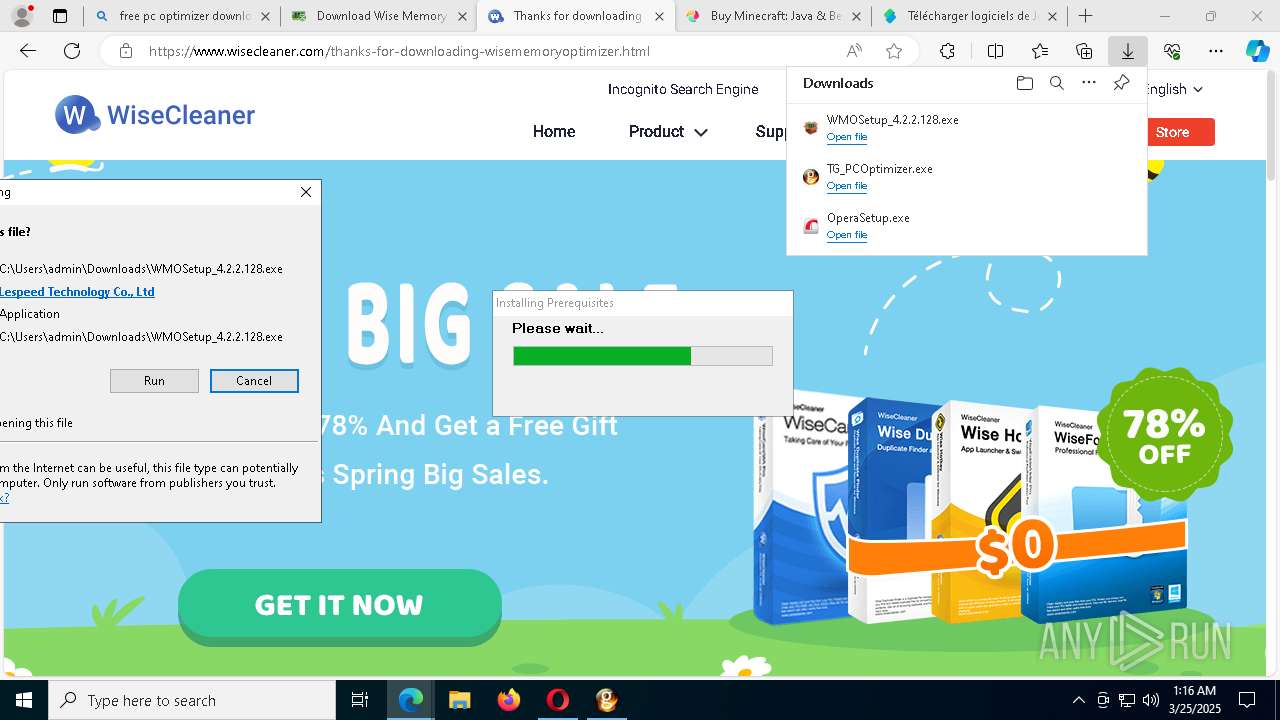This screenshot has width=1280, height=720.
Task: Launch Firefox from taskbar
Action: [x=508, y=700]
